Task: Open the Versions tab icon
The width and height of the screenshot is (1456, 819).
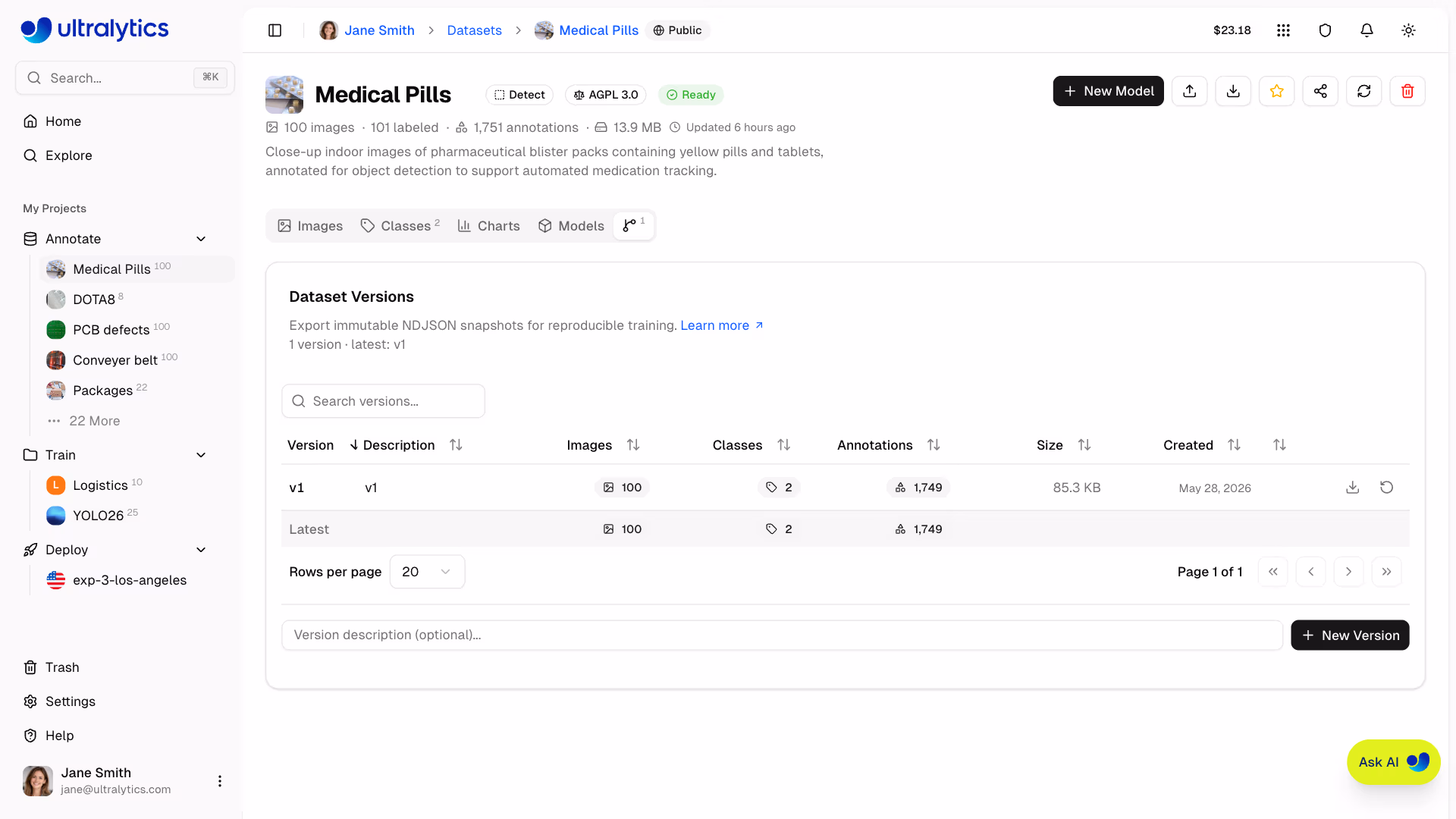Action: pyautogui.click(x=633, y=225)
